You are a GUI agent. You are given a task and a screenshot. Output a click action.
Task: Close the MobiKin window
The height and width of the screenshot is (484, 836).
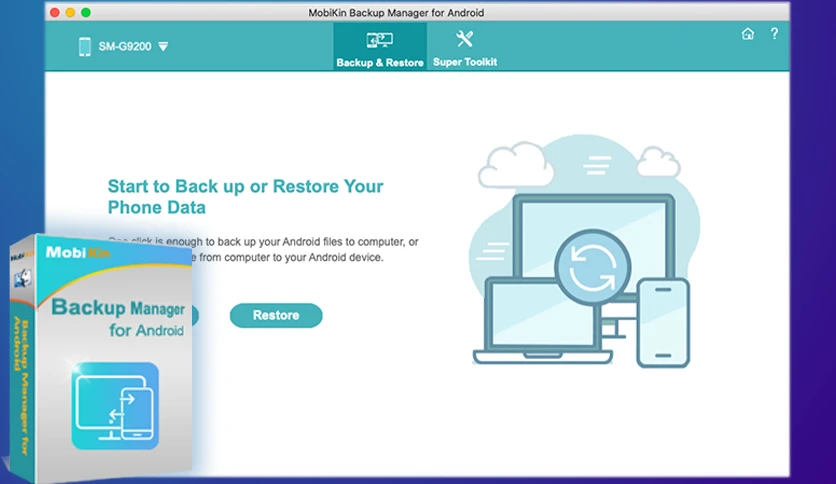pyautogui.click(x=54, y=12)
